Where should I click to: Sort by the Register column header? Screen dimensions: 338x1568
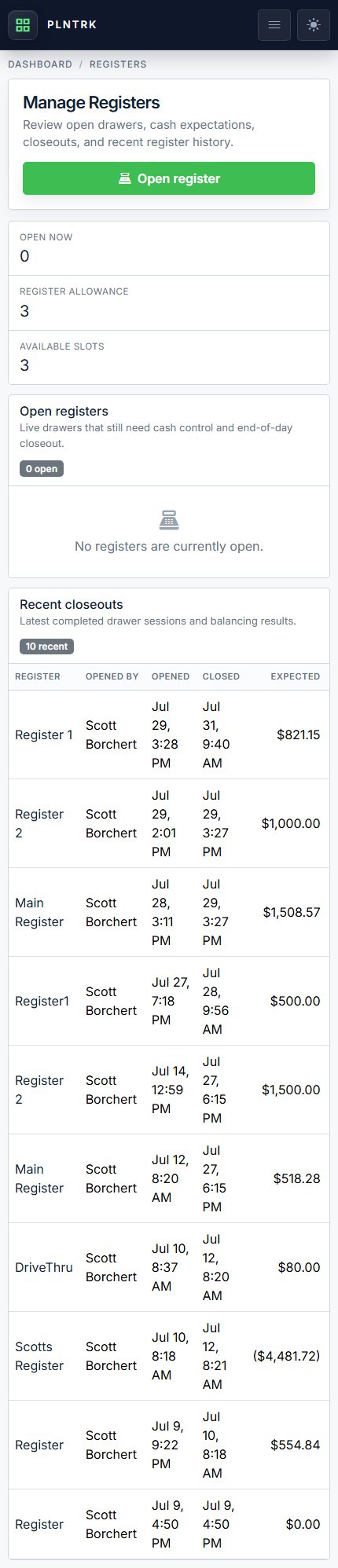[38, 676]
